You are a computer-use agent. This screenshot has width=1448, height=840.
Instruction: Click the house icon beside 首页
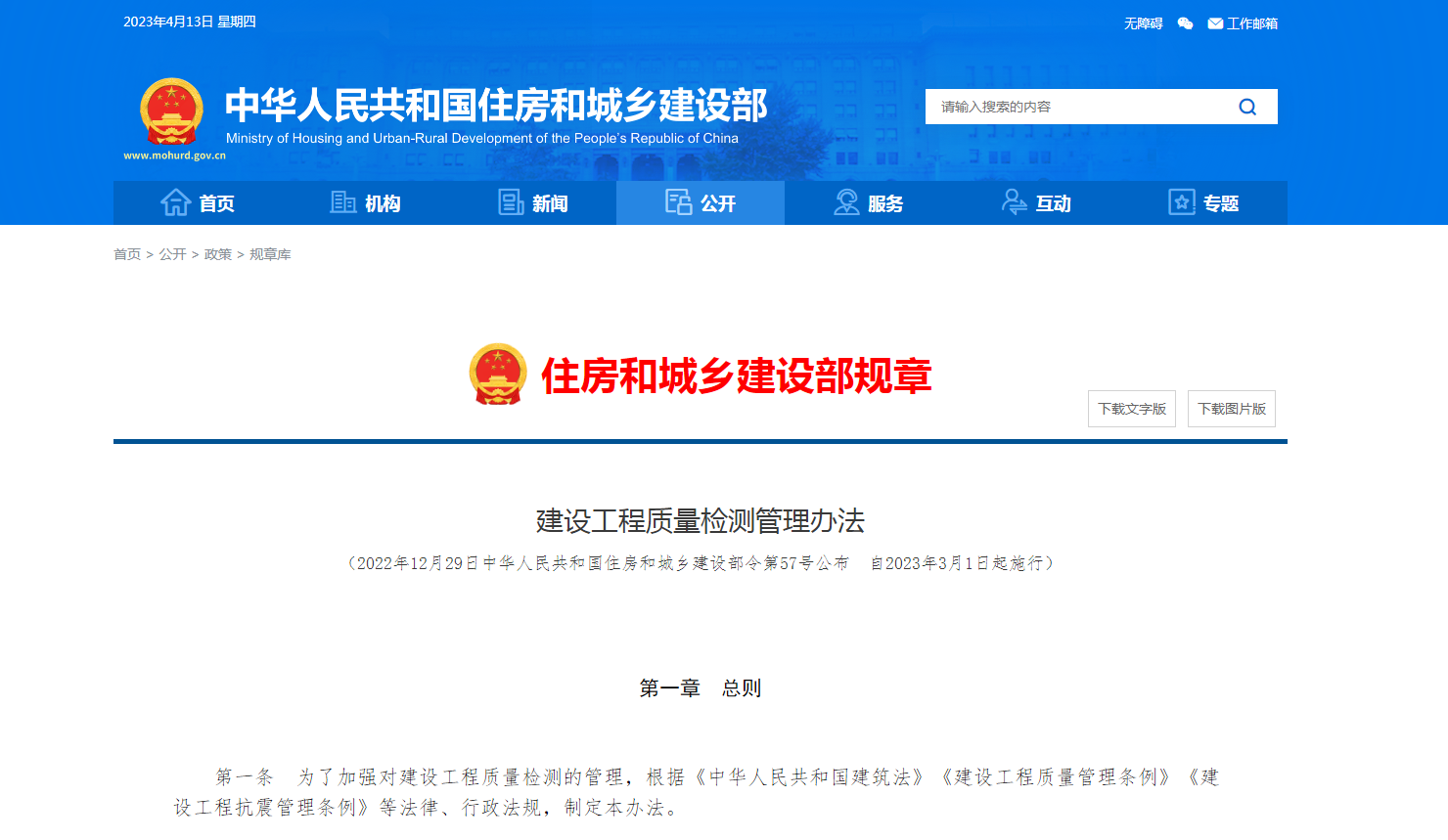click(176, 202)
